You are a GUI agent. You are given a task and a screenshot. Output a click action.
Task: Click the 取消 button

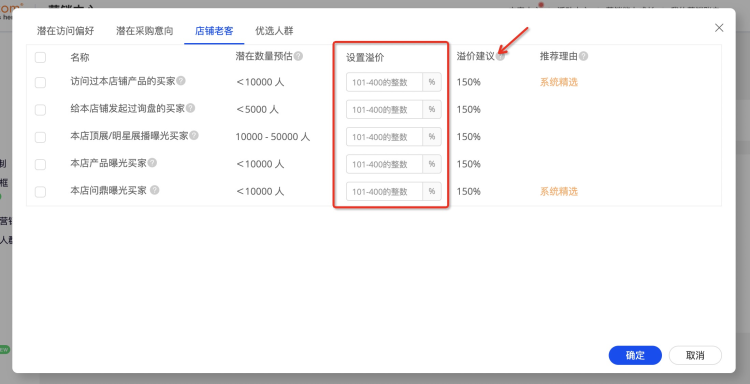[695, 355]
